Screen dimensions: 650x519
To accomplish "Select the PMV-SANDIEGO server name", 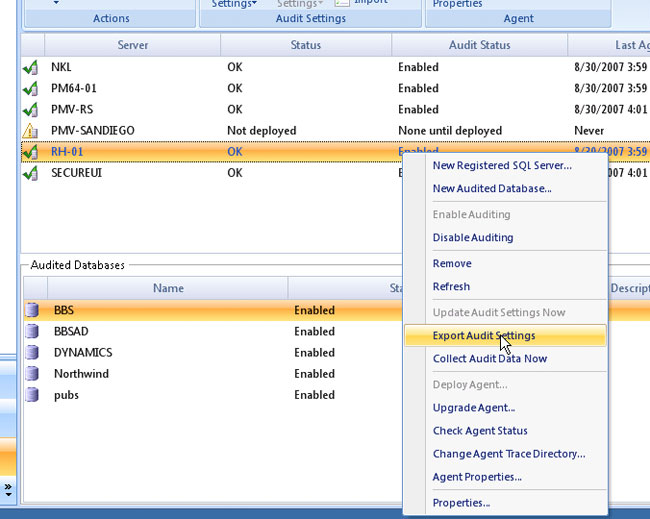I will click(x=93, y=131).
